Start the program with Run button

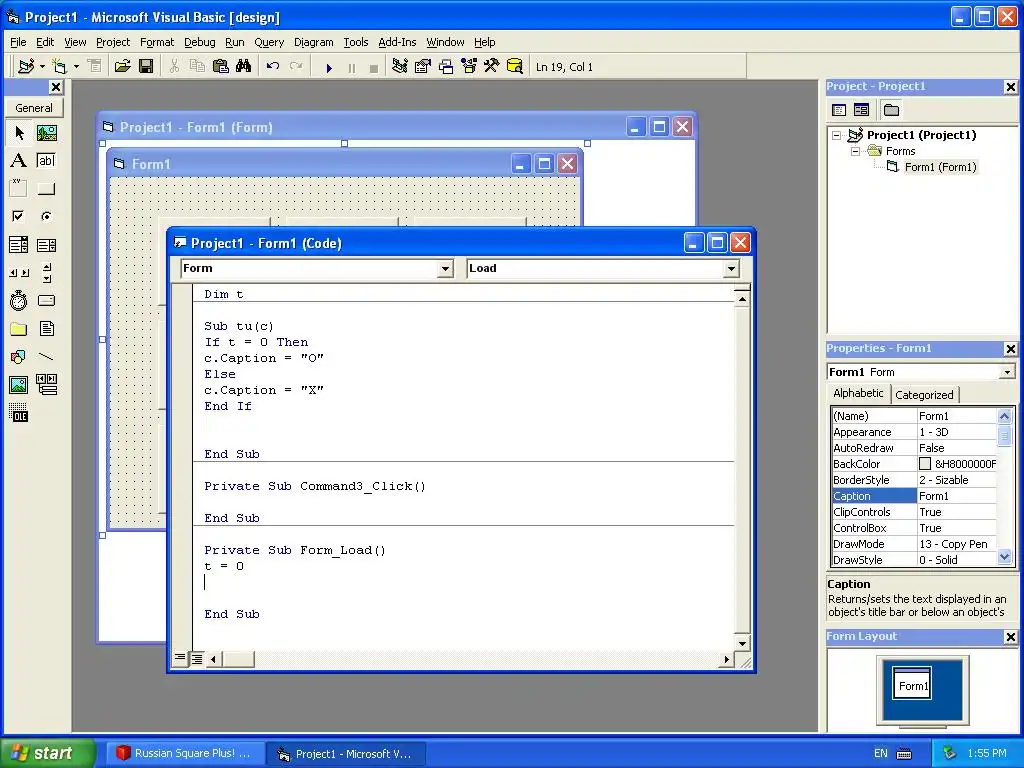coord(329,67)
